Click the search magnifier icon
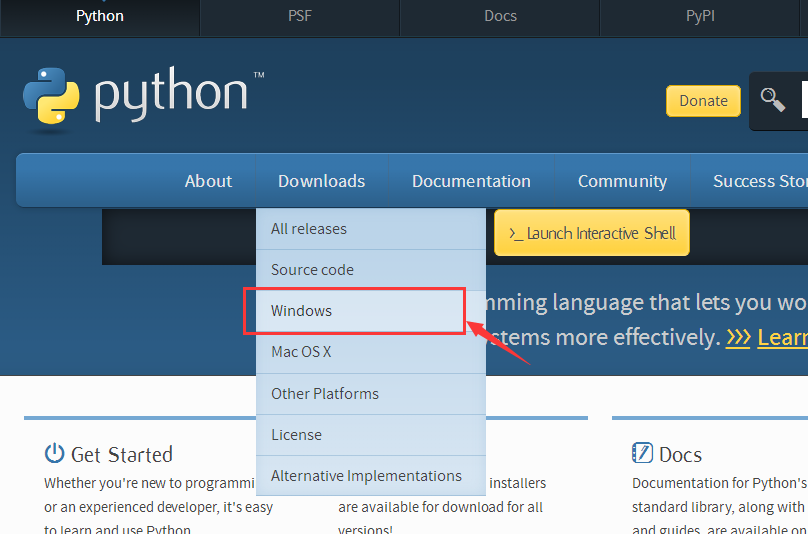This screenshot has width=808, height=534. (x=772, y=99)
